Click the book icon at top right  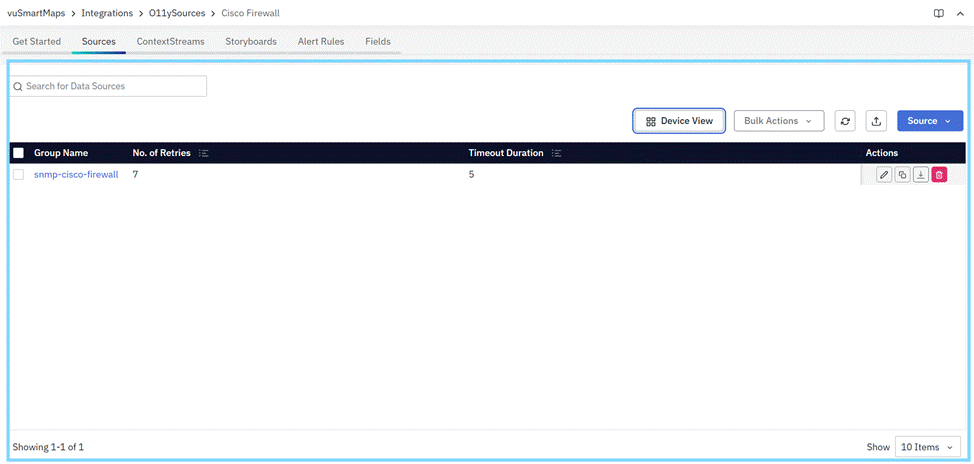[938, 13]
